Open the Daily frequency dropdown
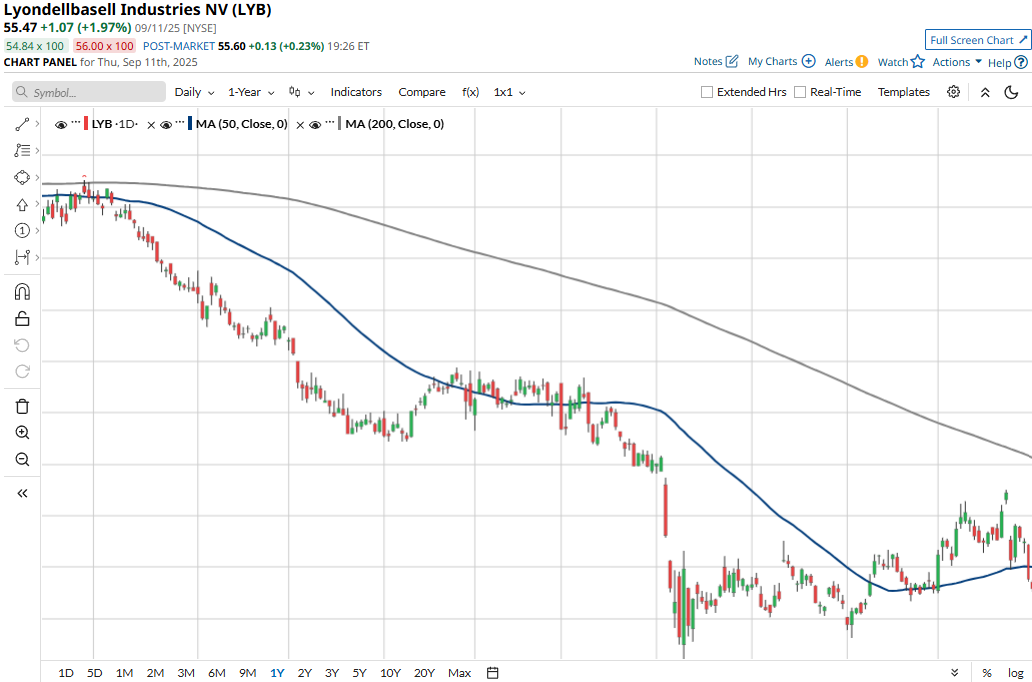1032x682 pixels. (195, 92)
